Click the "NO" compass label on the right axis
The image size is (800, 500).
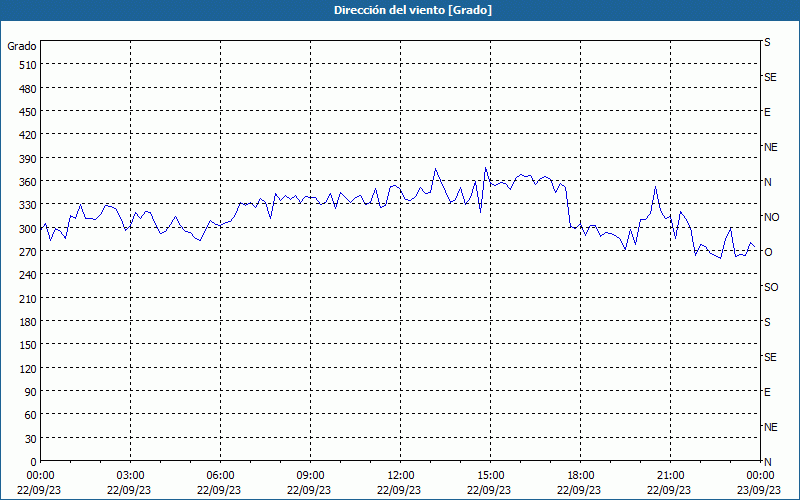771,217
